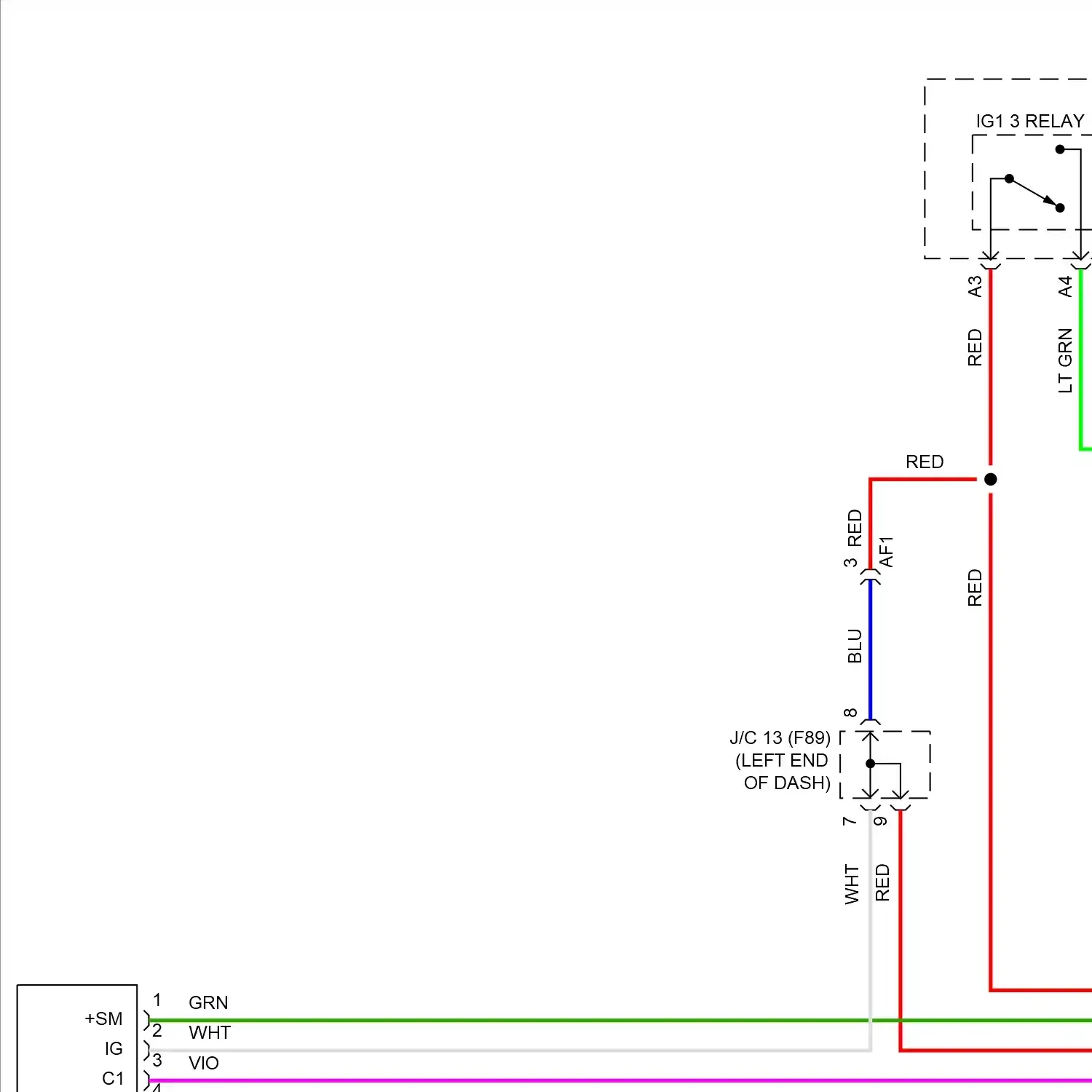Viewport: 1092px width, 1092px height.
Task: Click the RED label beside terminal A3
Action: tap(975, 347)
